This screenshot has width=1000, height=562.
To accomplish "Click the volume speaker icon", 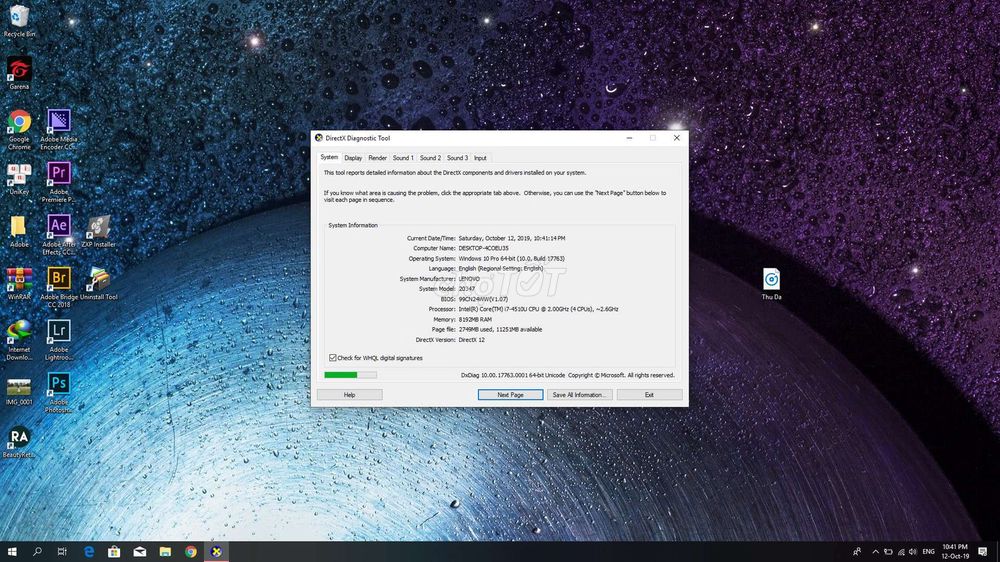I will coord(913,552).
